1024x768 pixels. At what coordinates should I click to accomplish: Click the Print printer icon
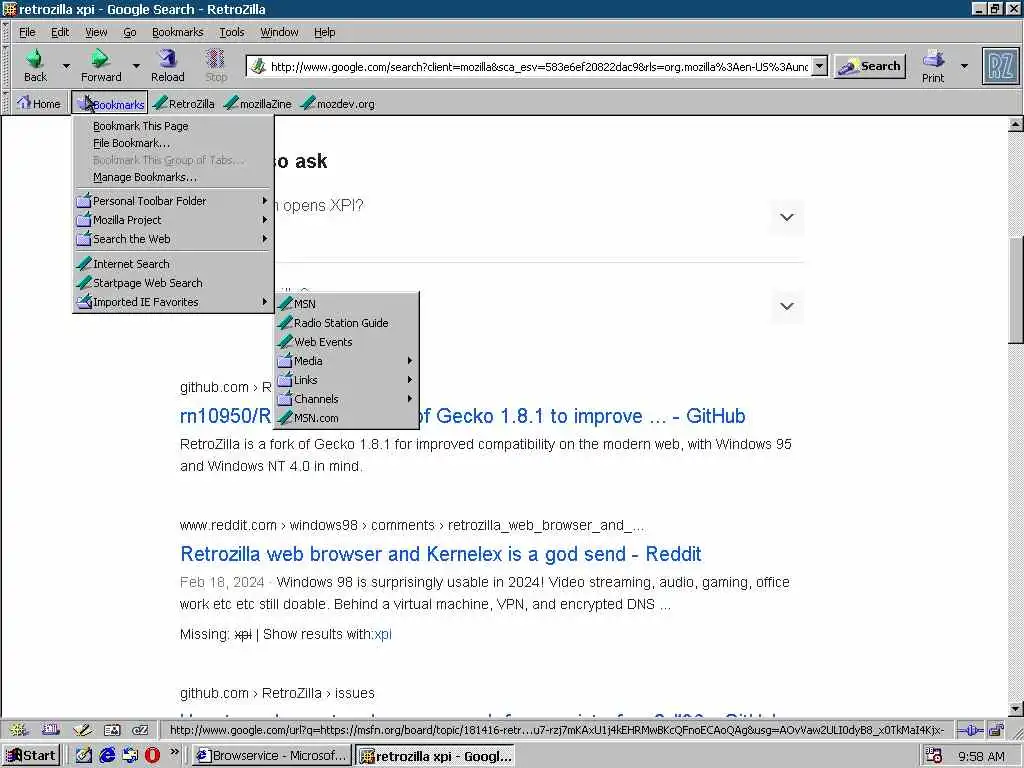[x=933, y=65]
